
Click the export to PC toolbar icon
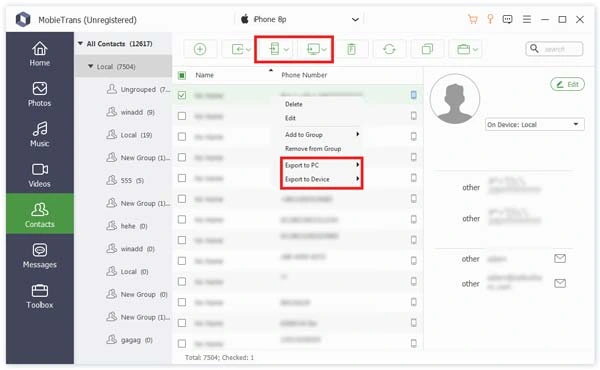coord(313,49)
